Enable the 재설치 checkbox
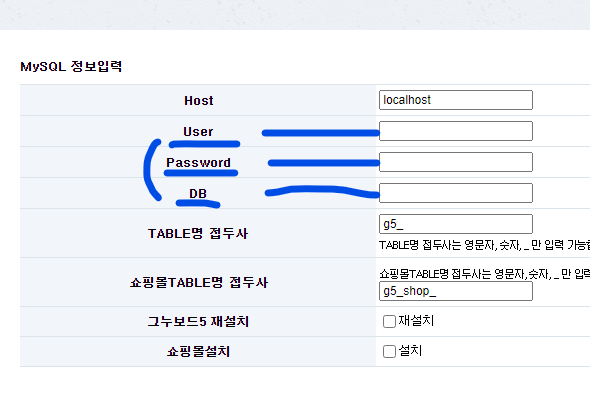 [x=389, y=322]
